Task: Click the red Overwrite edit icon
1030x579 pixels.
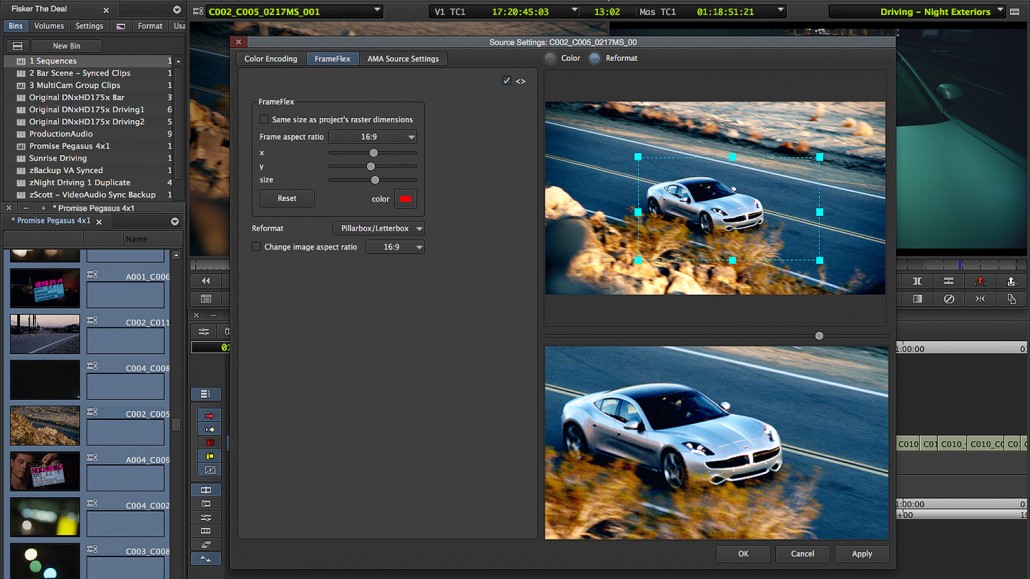Action: (x=980, y=281)
